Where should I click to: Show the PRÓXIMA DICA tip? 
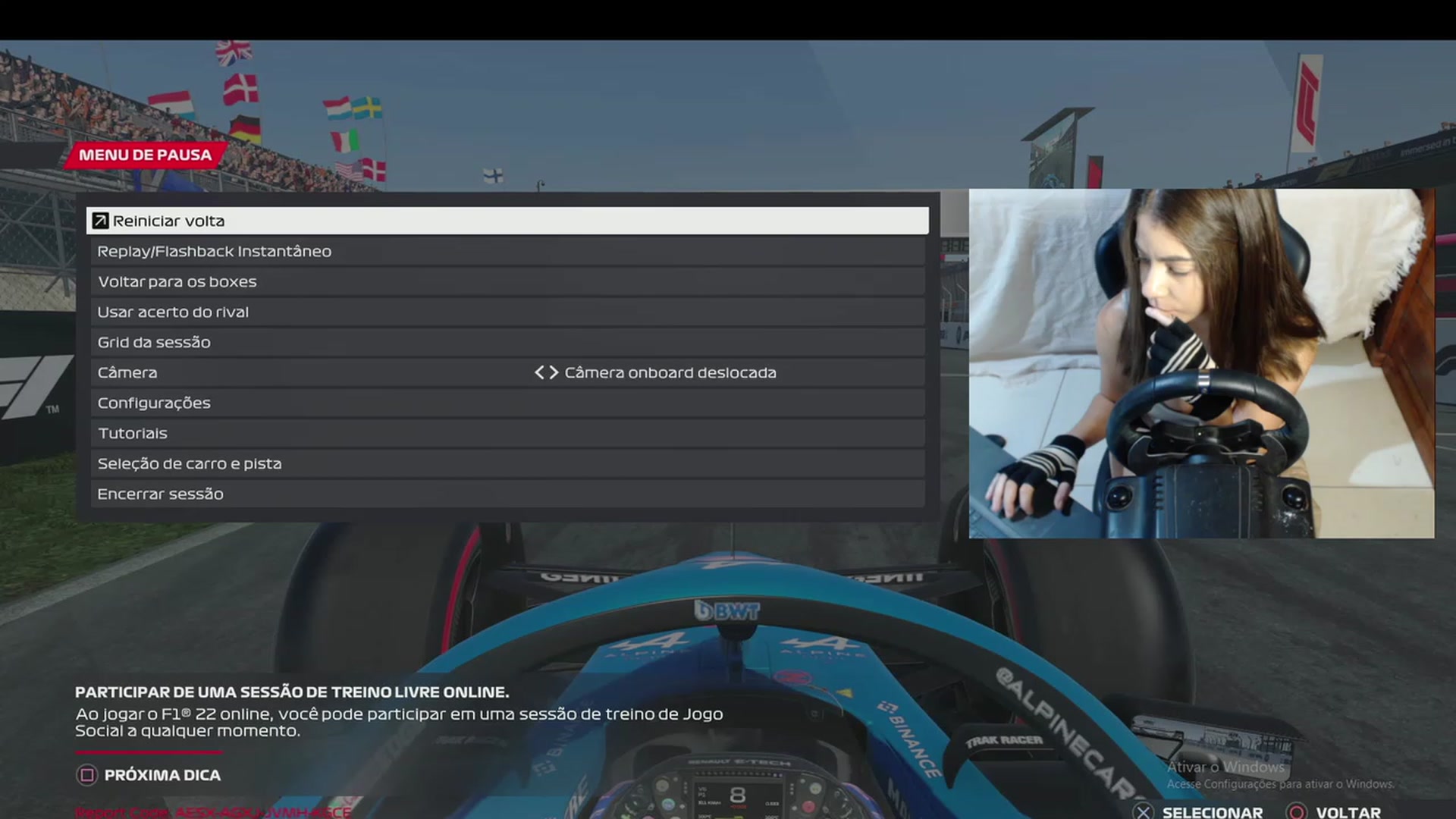[x=162, y=775]
